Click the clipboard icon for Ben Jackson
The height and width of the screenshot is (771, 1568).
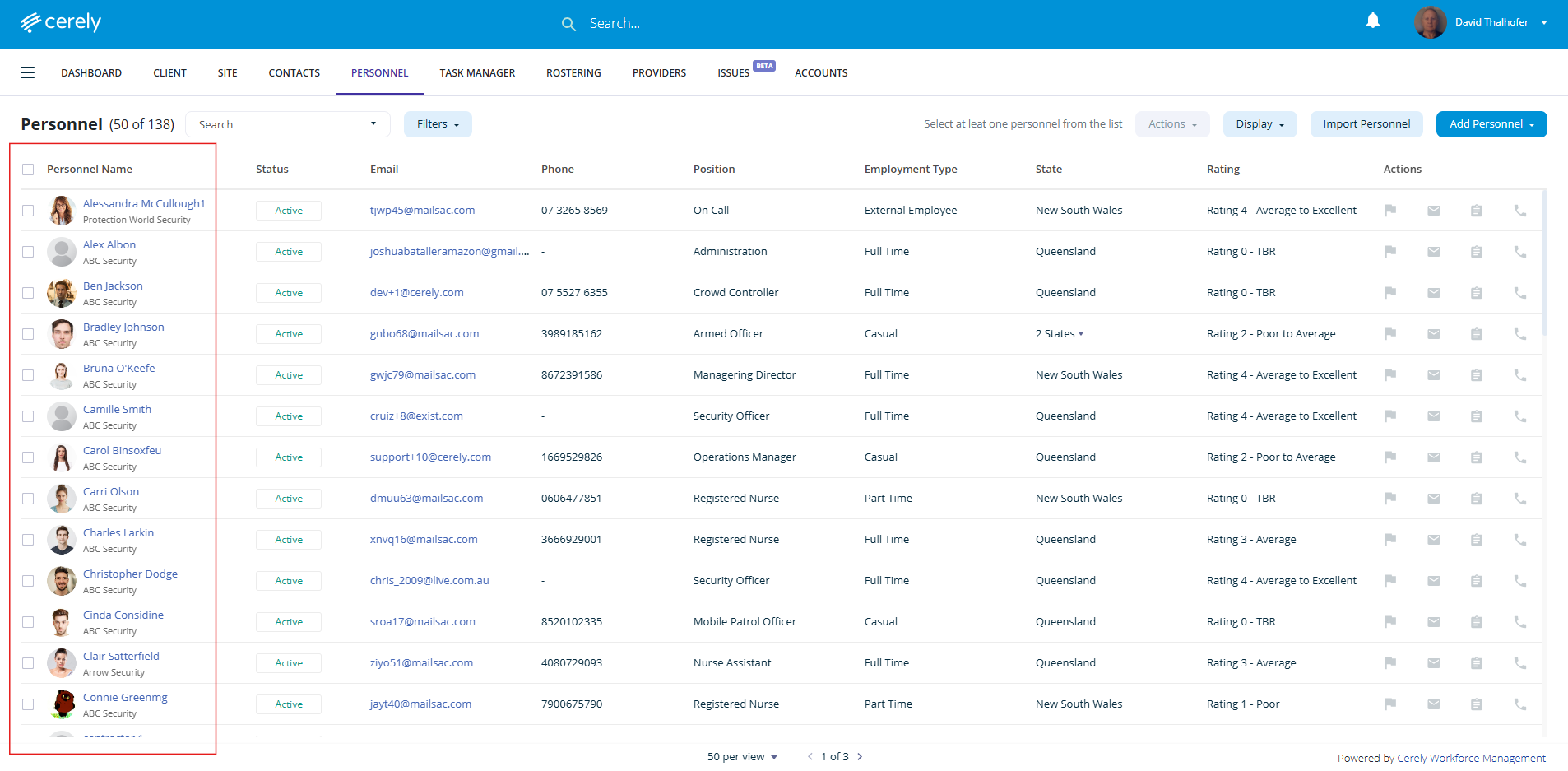coord(1476,293)
